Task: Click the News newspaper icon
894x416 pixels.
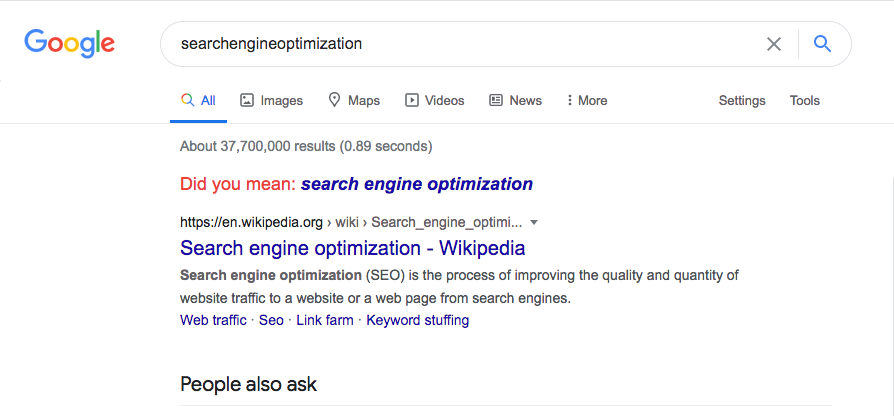Action: 496,100
